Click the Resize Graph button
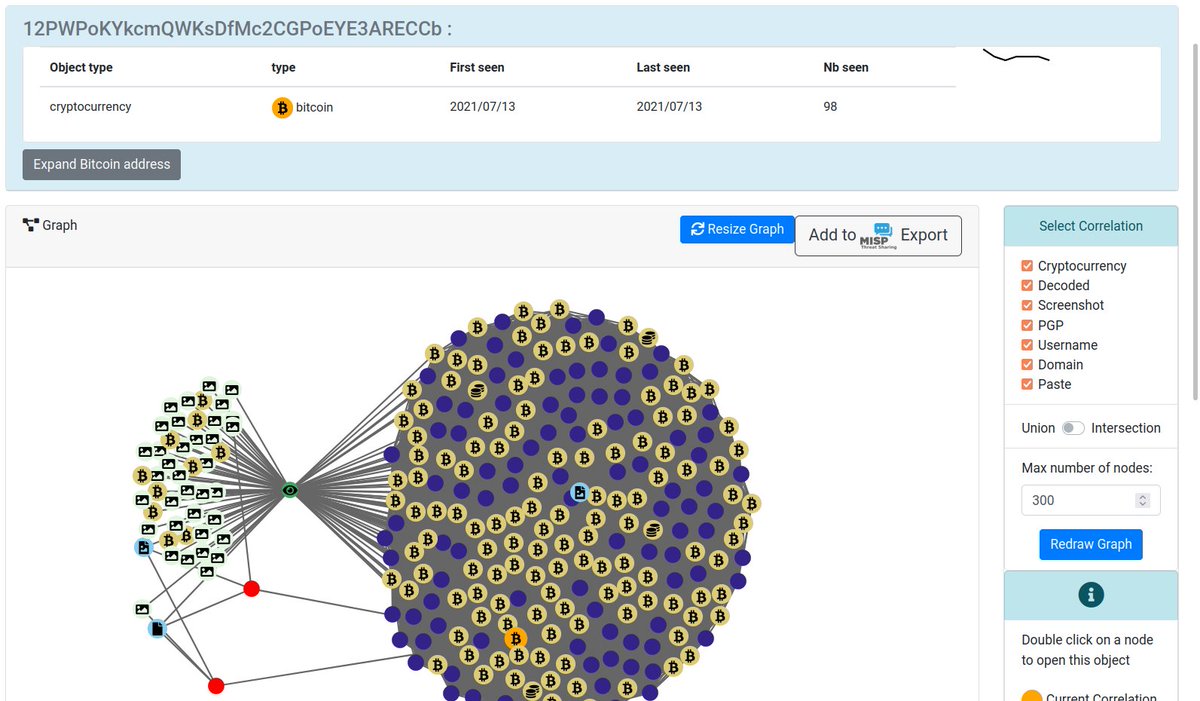 [738, 229]
